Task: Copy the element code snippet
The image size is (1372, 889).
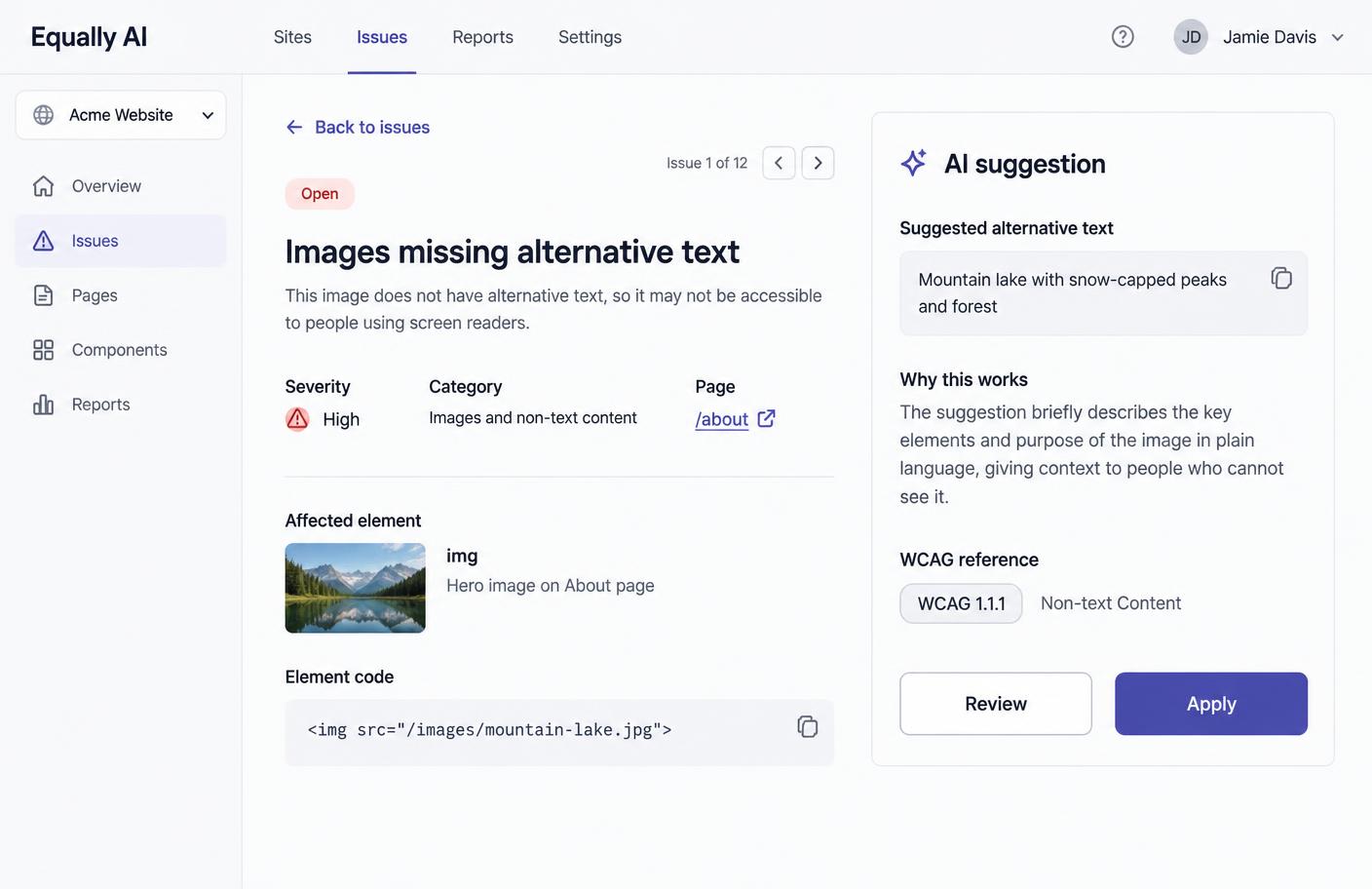Action: point(807,726)
